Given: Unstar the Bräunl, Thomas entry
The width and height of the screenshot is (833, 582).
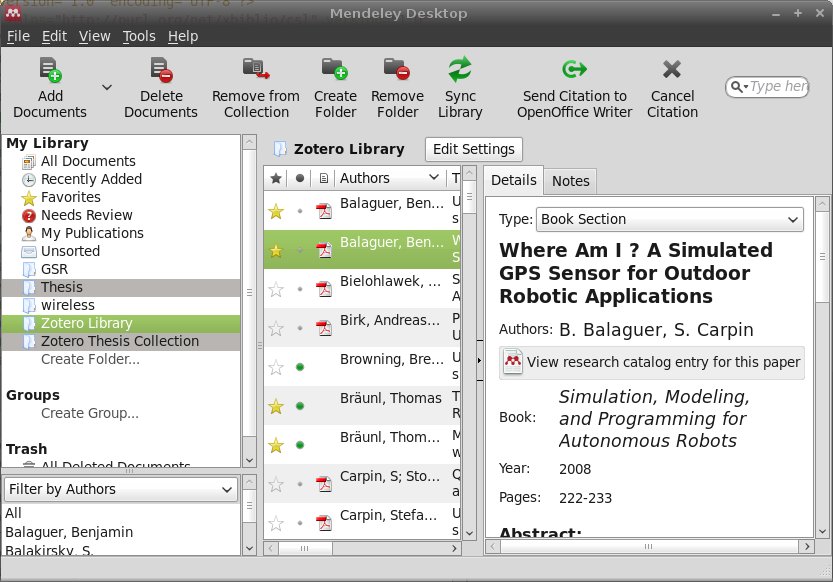Looking at the screenshot, I should tap(276, 407).
